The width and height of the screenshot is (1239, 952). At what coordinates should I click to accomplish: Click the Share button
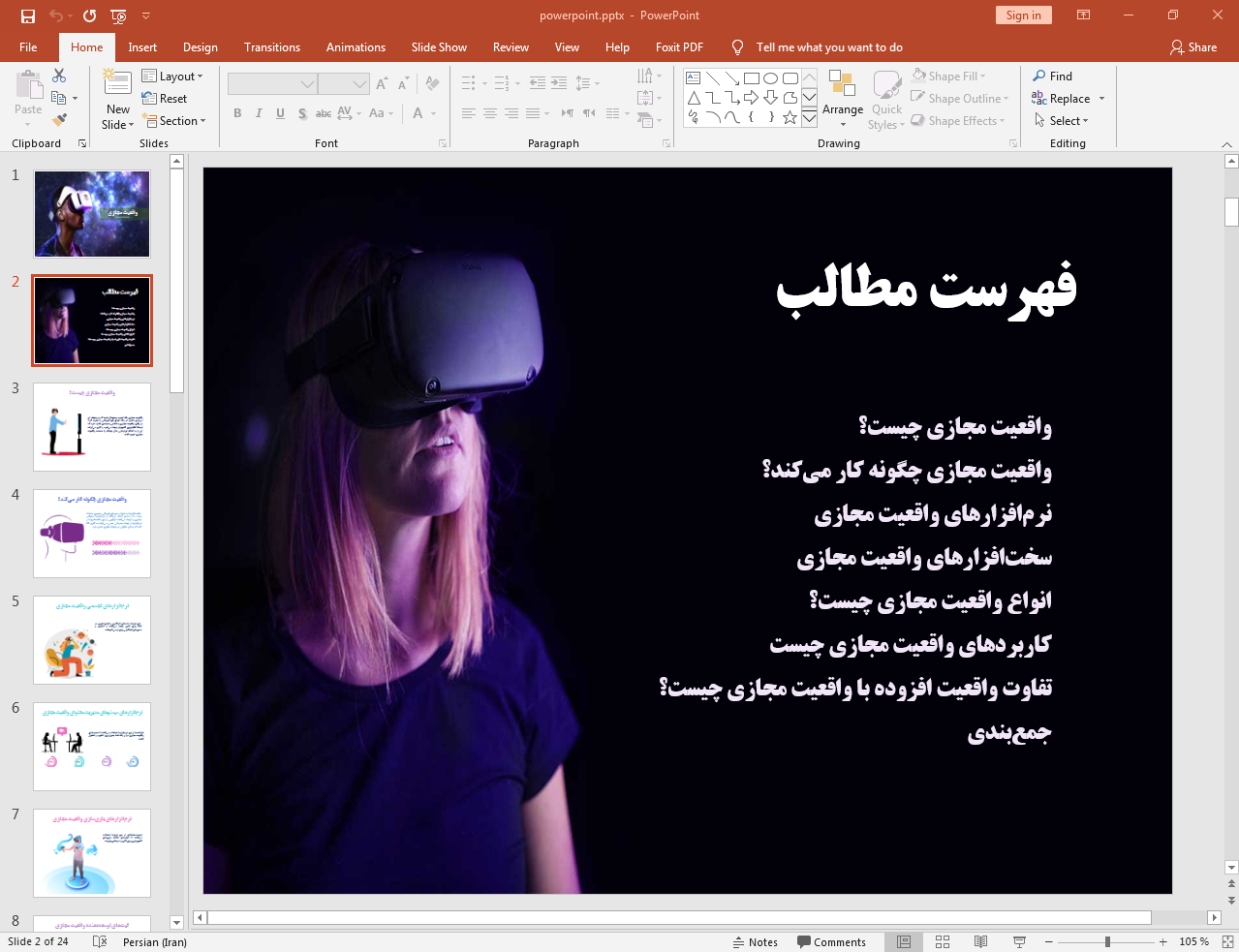pos(1193,47)
